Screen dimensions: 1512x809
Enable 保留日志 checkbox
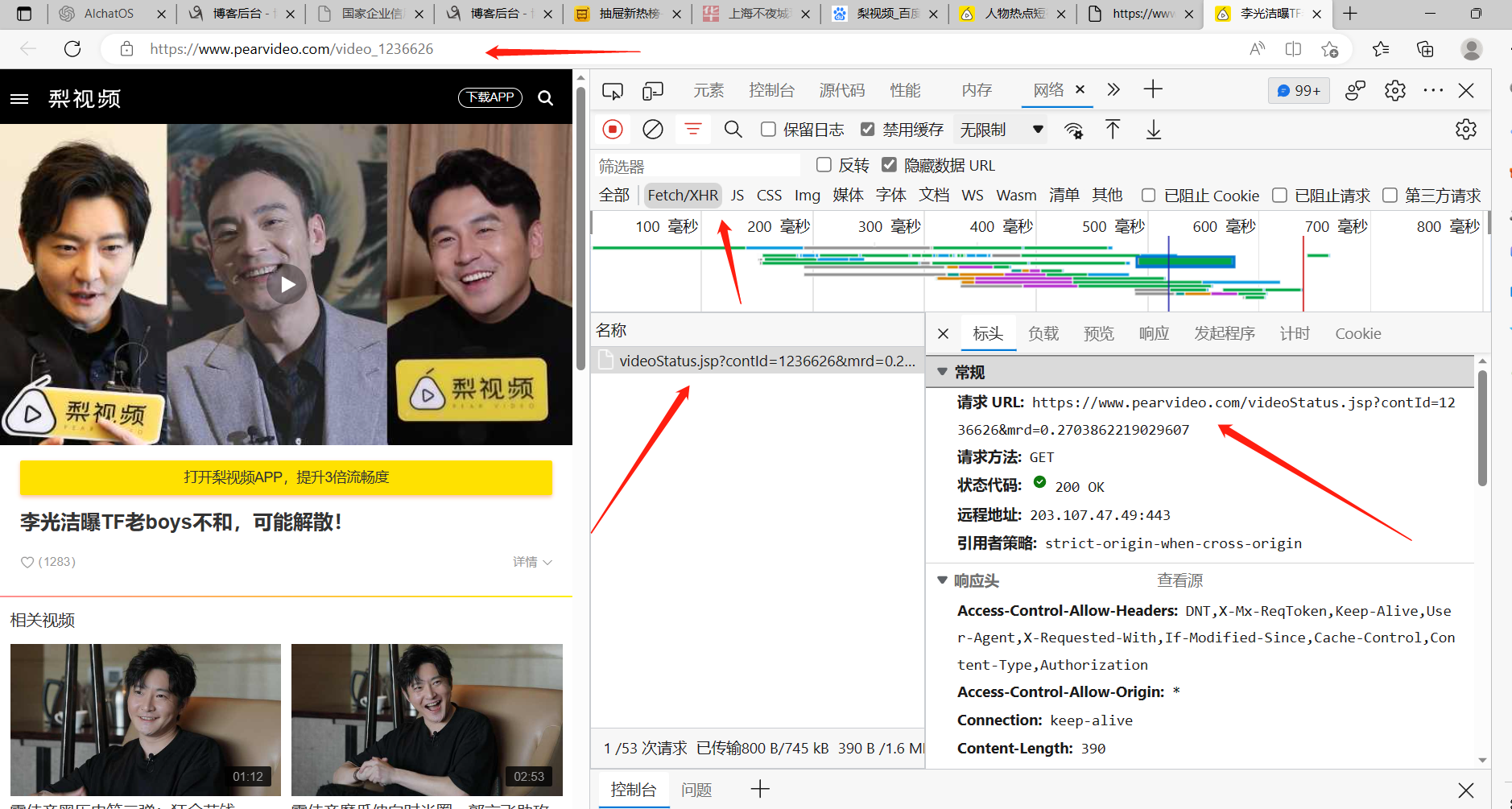(769, 129)
